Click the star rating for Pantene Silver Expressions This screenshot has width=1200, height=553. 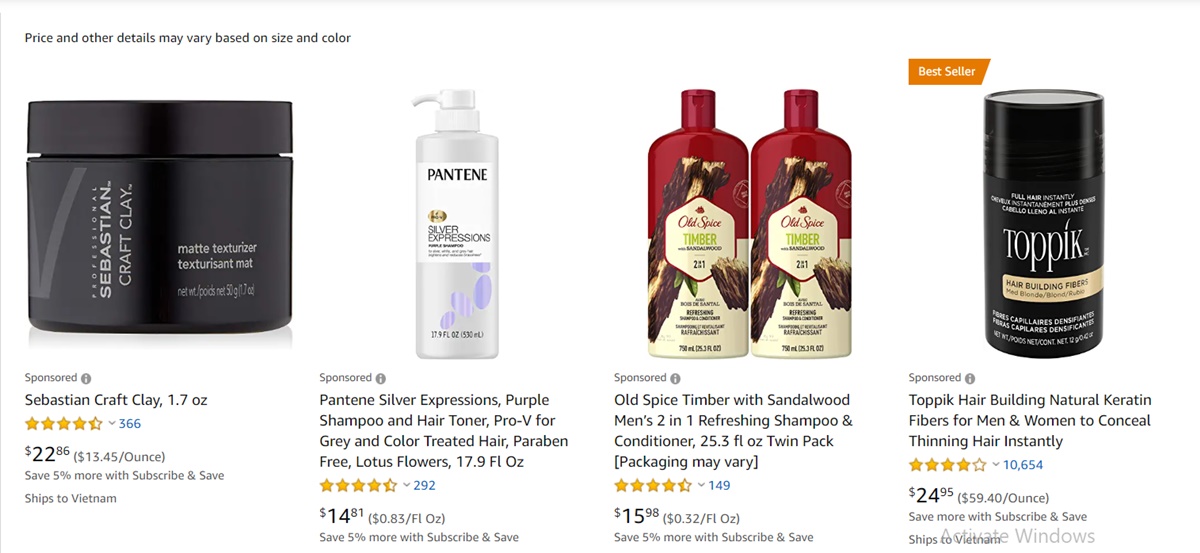click(x=358, y=486)
